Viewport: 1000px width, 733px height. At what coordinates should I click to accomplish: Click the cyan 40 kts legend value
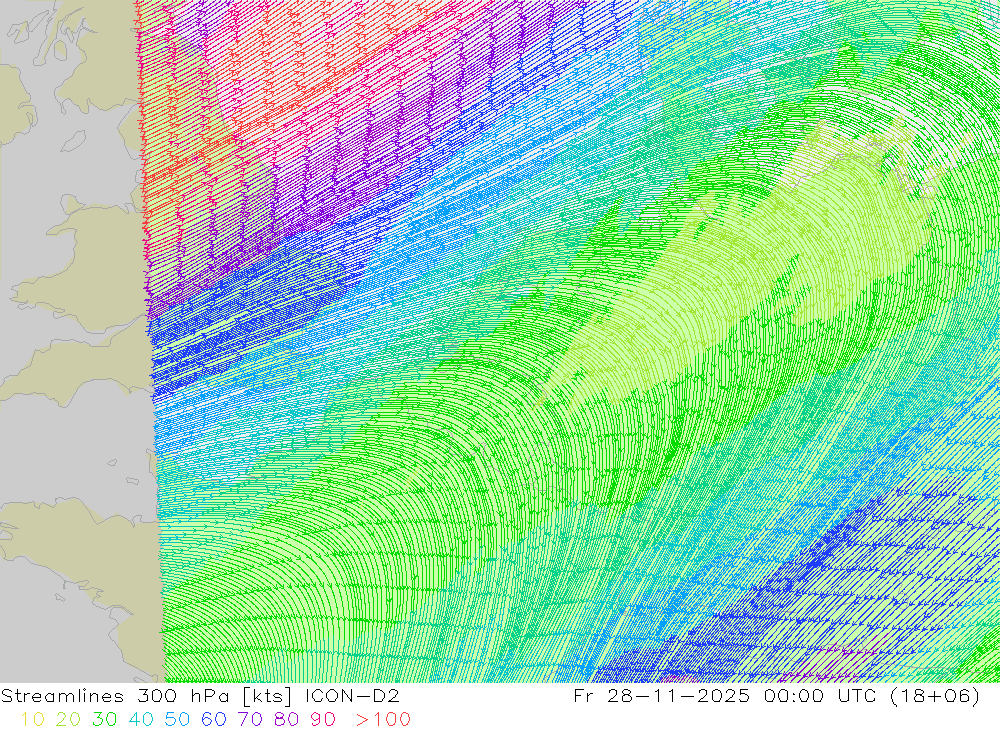[141, 720]
